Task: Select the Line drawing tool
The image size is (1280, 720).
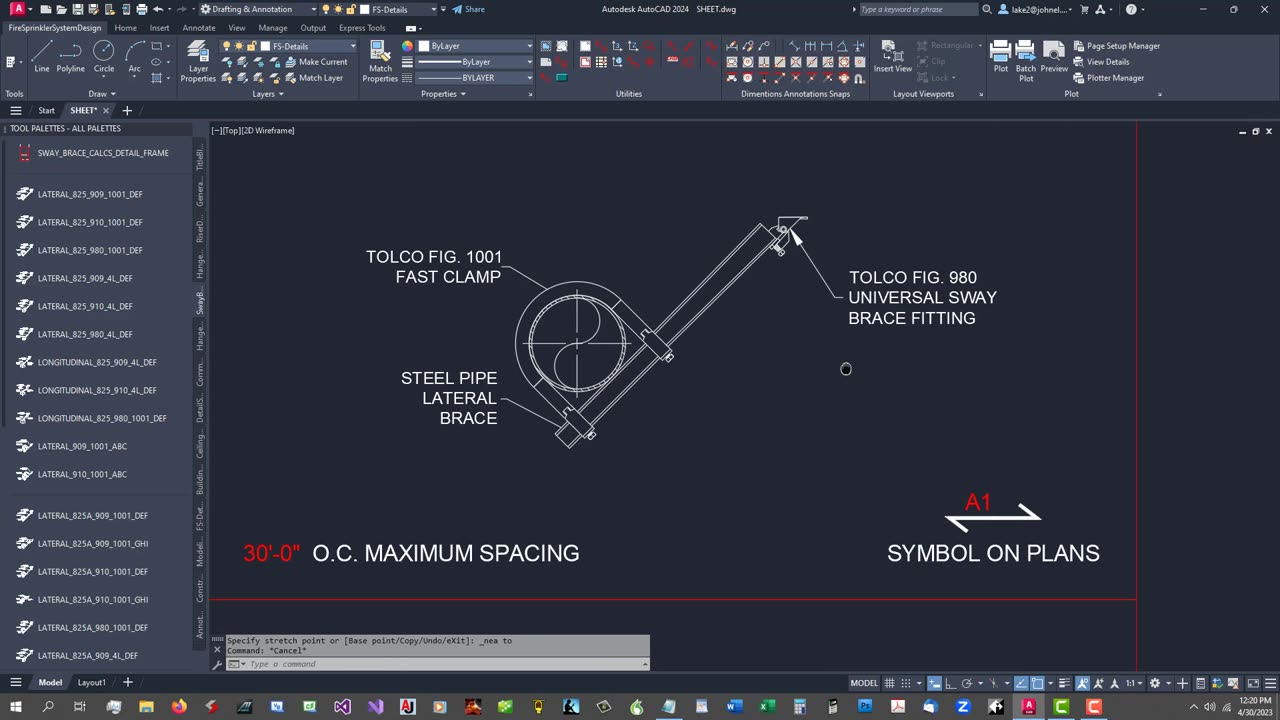Action: pyautogui.click(x=41, y=56)
